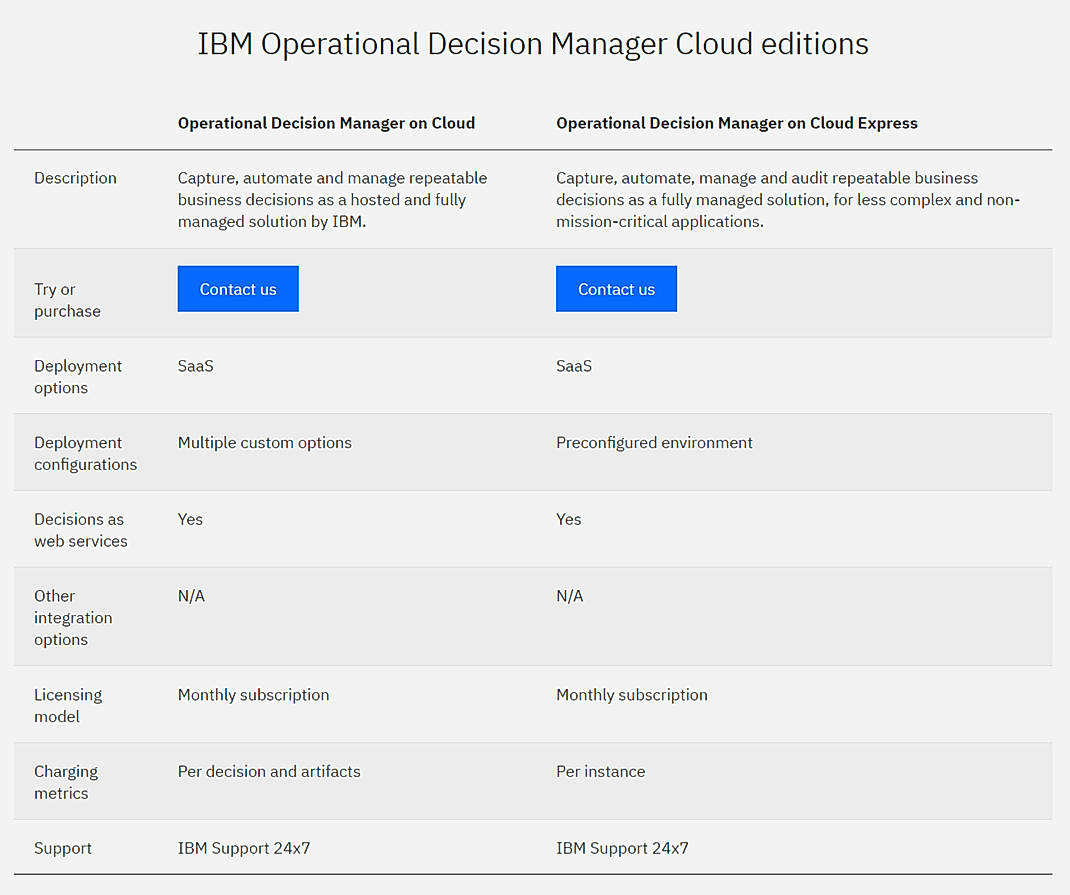
Task: Click the Multiple custom options cell
Action: (x=265, y=443)
